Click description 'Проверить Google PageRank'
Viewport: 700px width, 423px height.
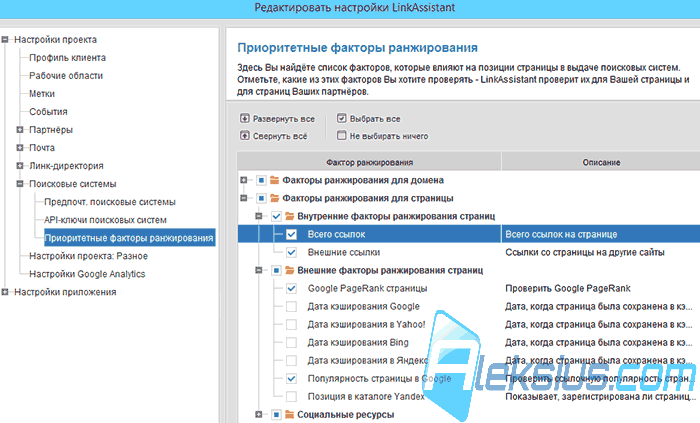pos(568,289)
